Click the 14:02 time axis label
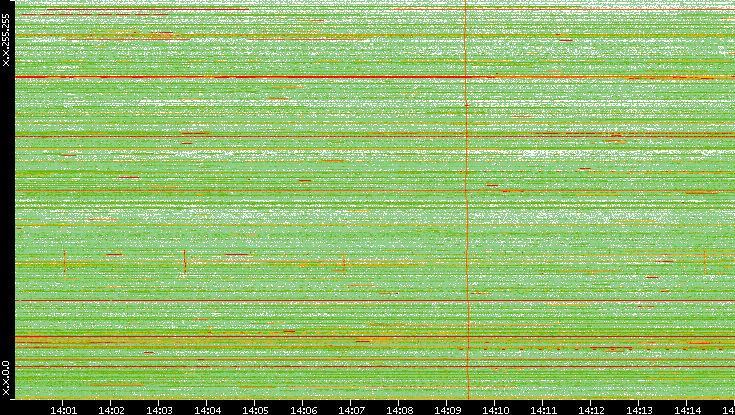 click(x=111, y=410)
